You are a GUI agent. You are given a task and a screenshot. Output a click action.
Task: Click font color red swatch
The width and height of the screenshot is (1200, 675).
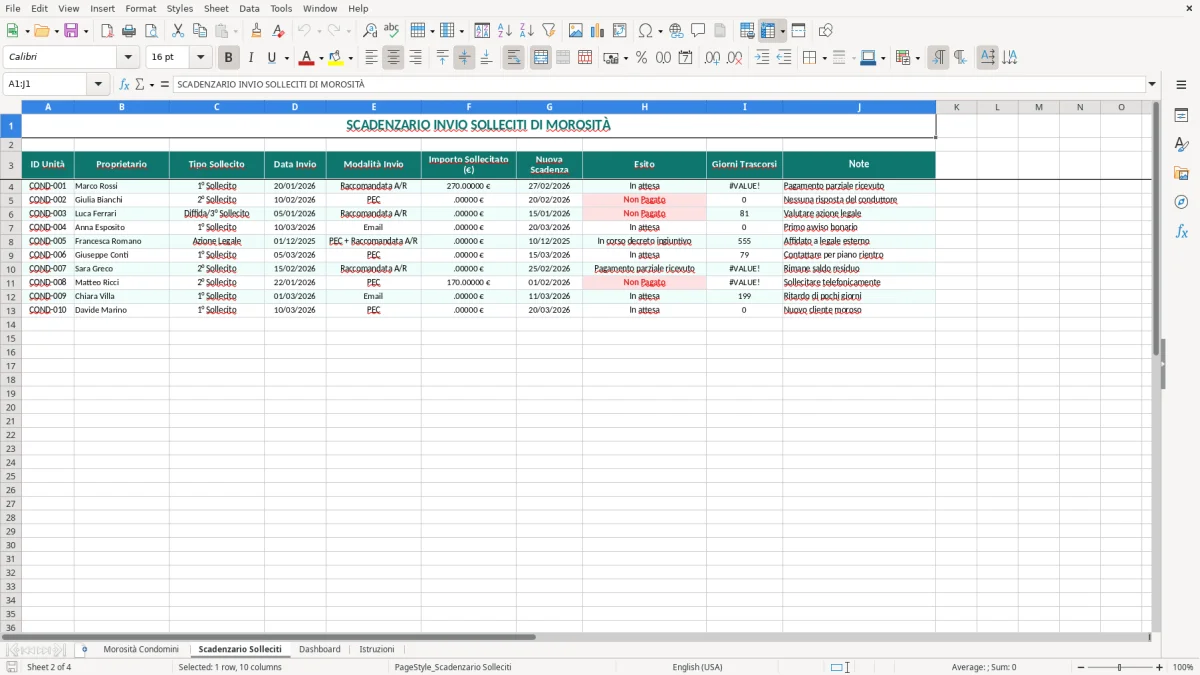click(x=307, y=58)
